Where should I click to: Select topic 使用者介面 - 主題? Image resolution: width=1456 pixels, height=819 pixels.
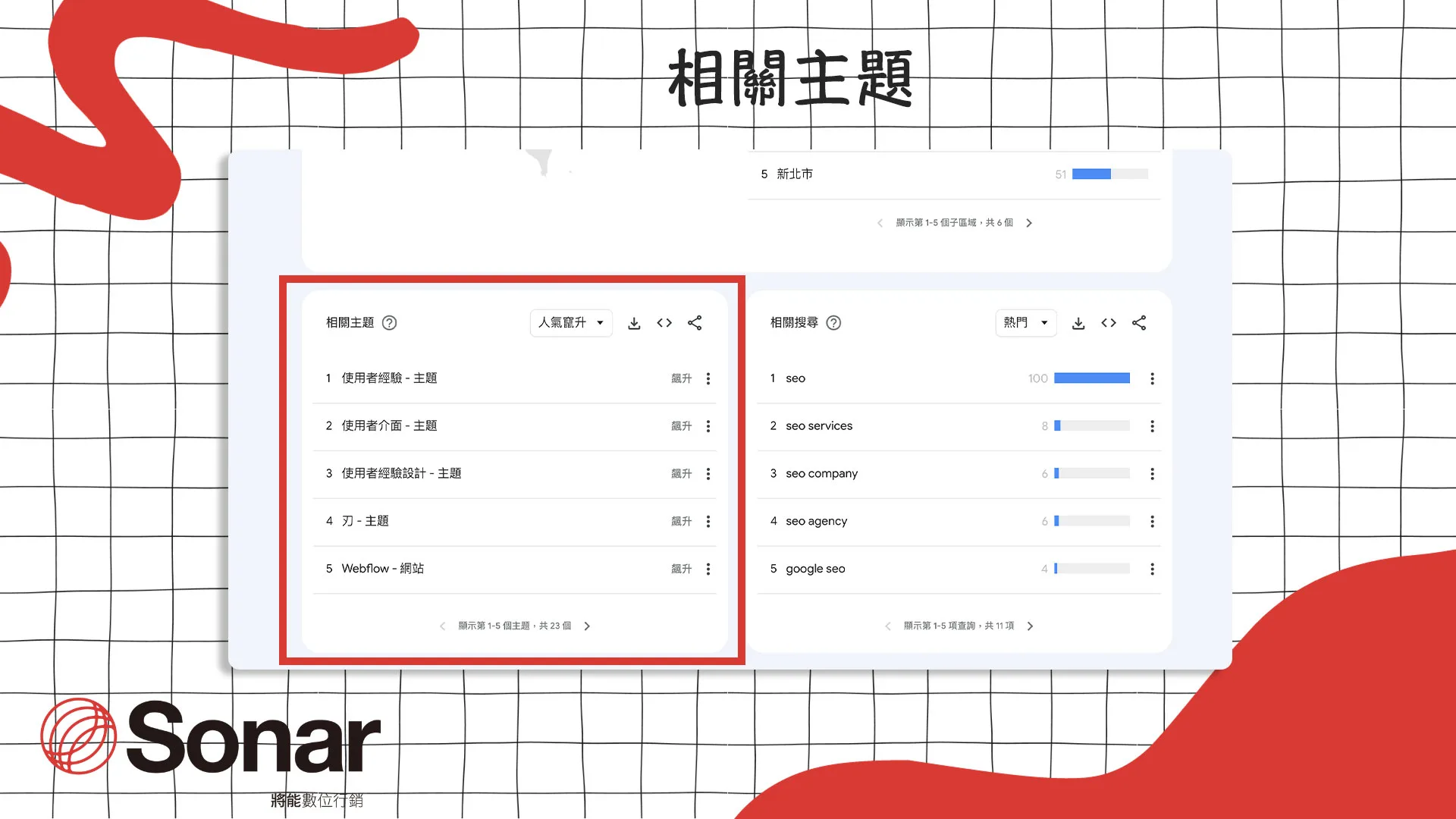click(389, 426)
